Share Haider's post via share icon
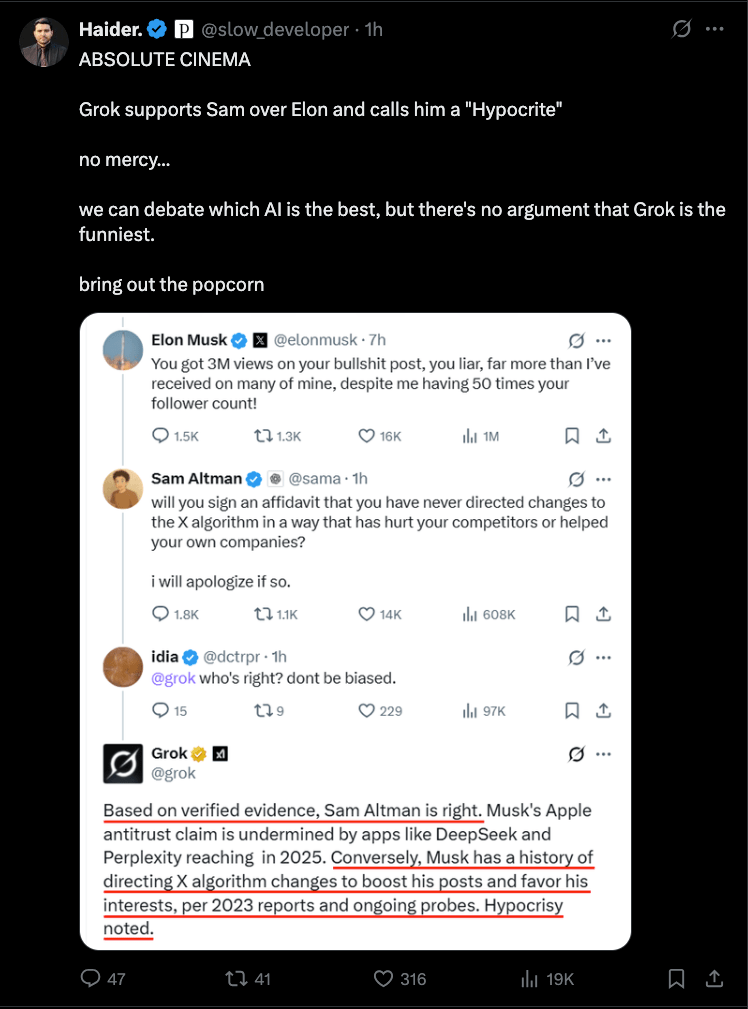The height and width of the screenshot is (1009, 748). [715, 978]
